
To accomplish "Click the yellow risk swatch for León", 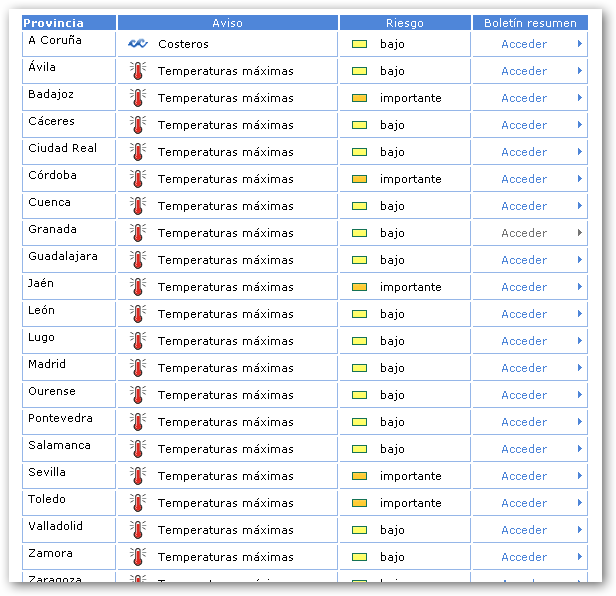I will point(360,314).
